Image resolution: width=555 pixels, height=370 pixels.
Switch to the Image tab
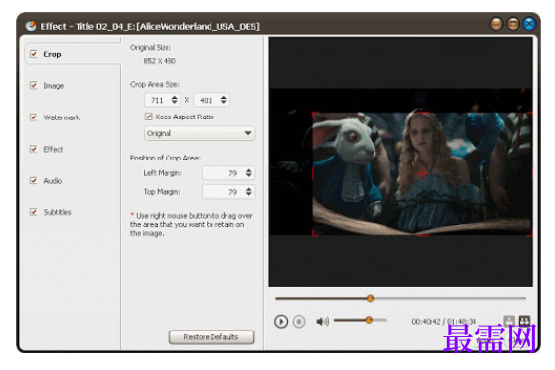point(53,86)
